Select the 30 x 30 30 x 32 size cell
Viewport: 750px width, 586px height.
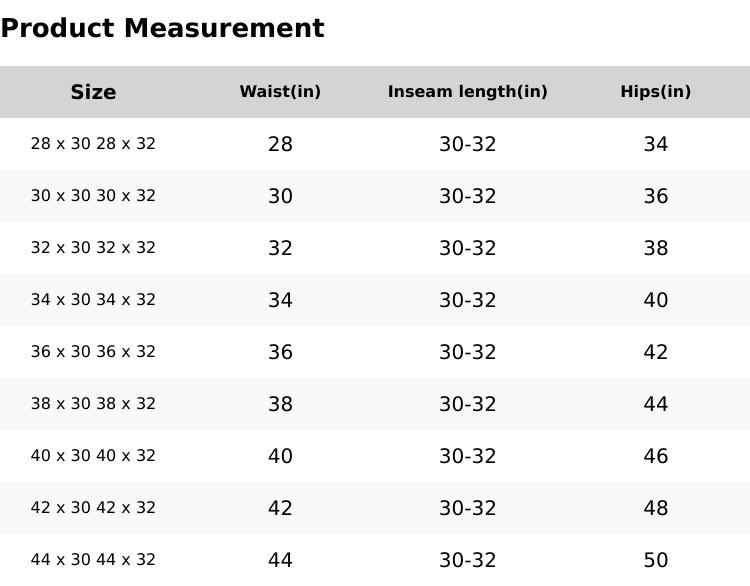coord(93,196)
